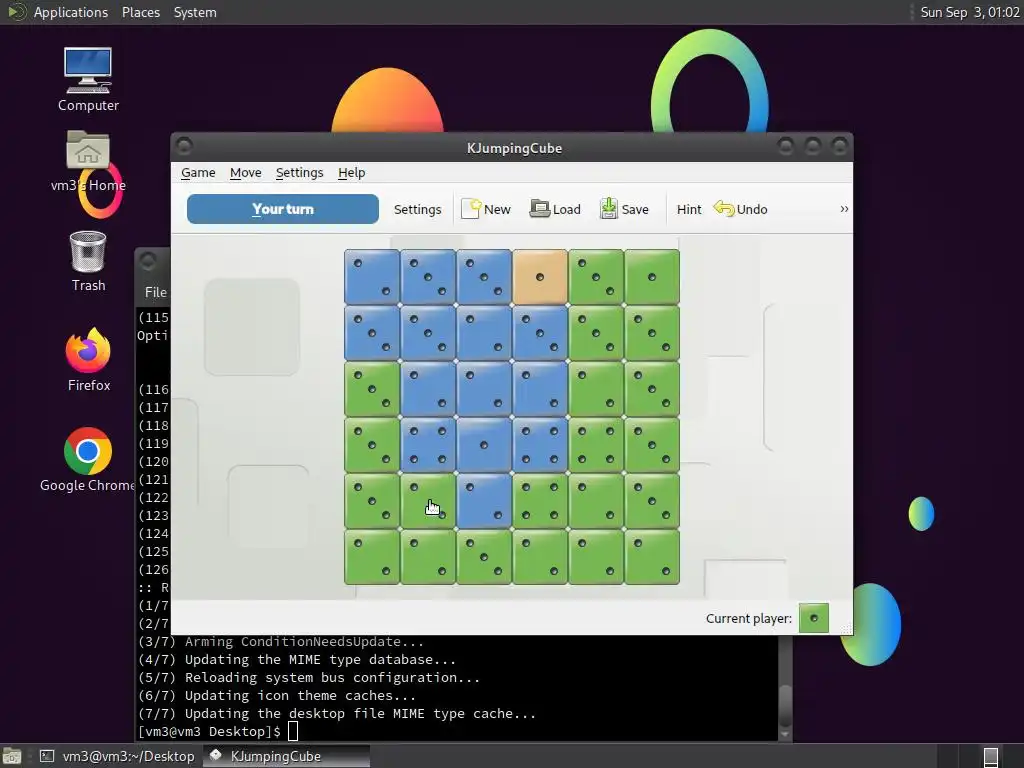Click the tan neutral cube in top row

pos(539,277)
